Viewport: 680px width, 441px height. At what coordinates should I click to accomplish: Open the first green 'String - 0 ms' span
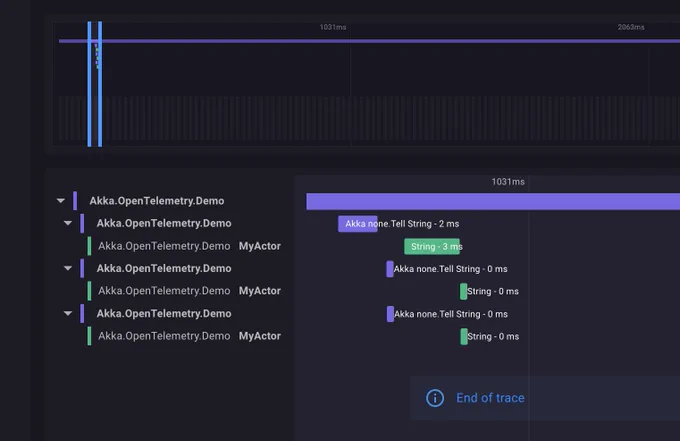[x=464, y=291]
